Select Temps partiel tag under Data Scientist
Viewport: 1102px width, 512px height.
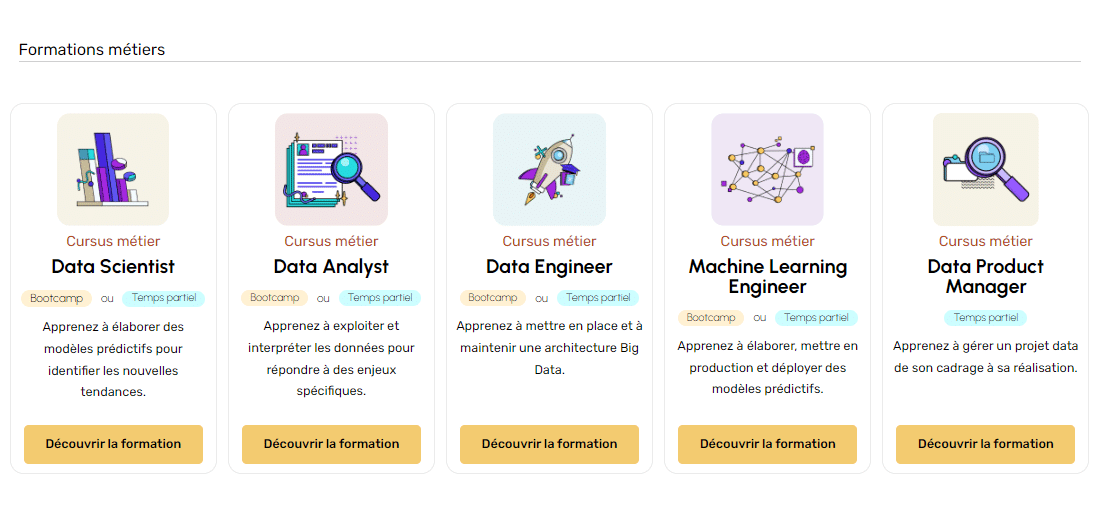(164, 298)
